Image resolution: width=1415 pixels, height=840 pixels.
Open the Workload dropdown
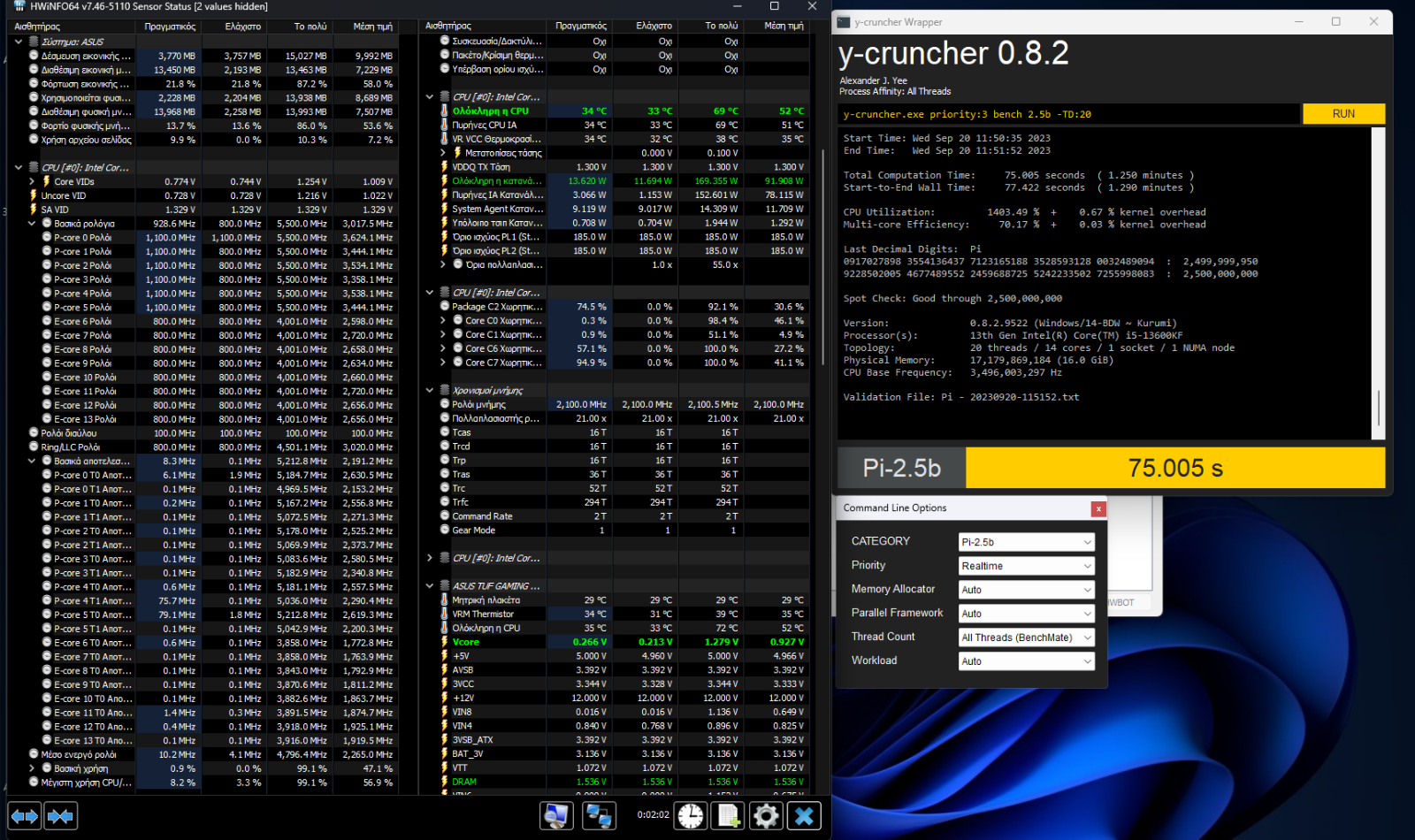click(1027, 661)
